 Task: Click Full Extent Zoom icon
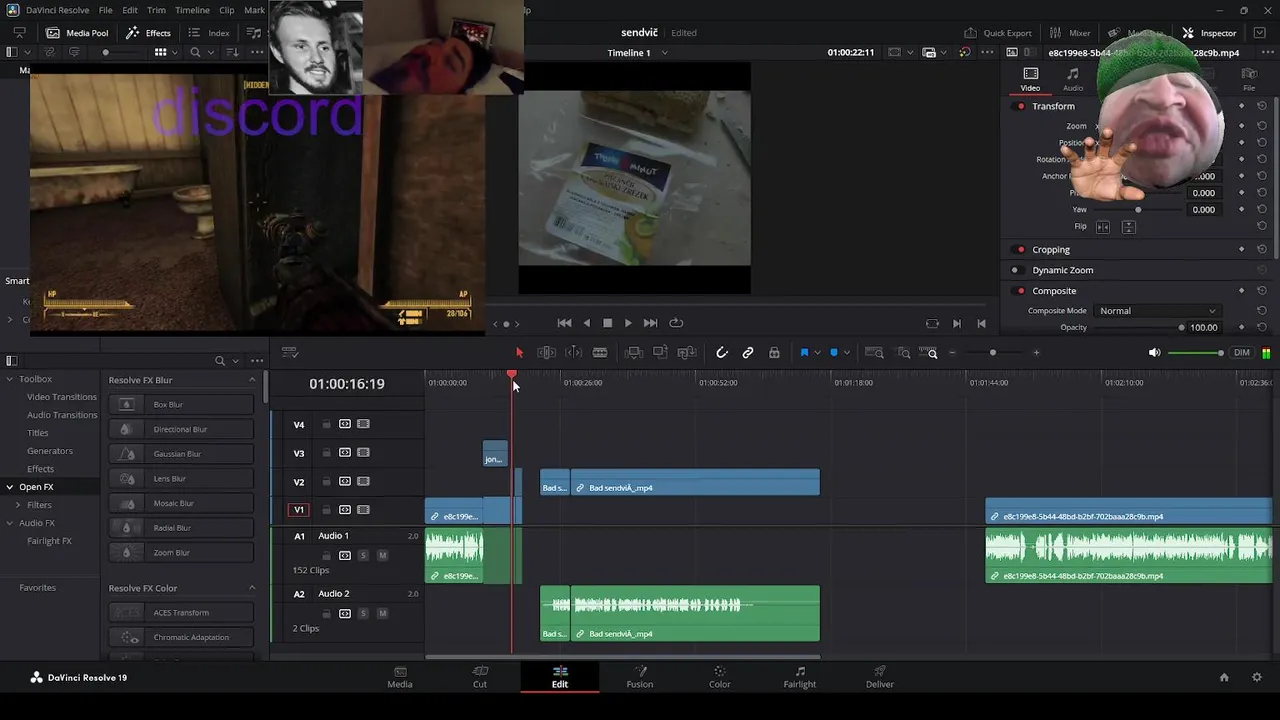pos(874,352)
